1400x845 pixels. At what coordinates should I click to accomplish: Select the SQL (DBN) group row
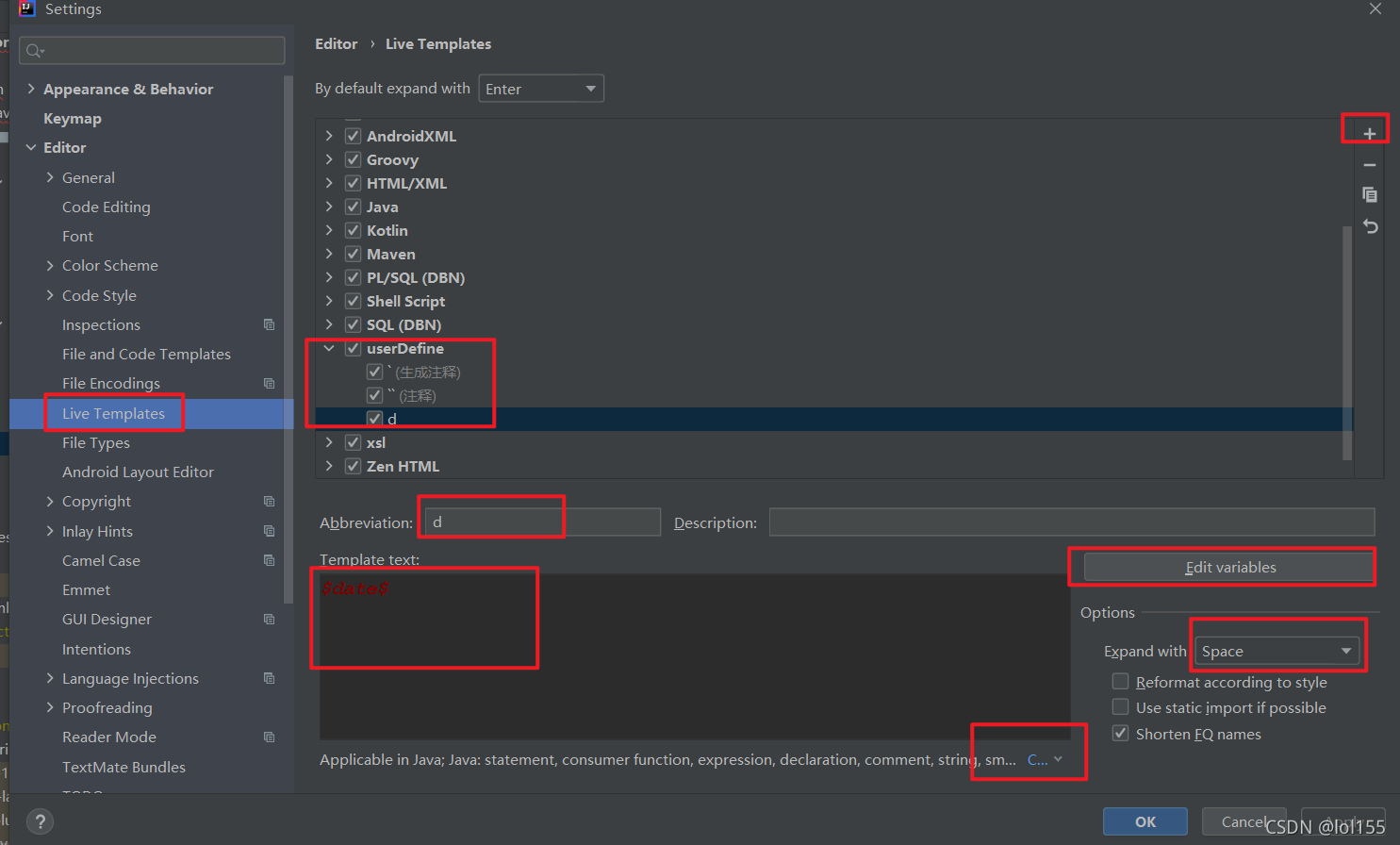click(x=833, y=324)
